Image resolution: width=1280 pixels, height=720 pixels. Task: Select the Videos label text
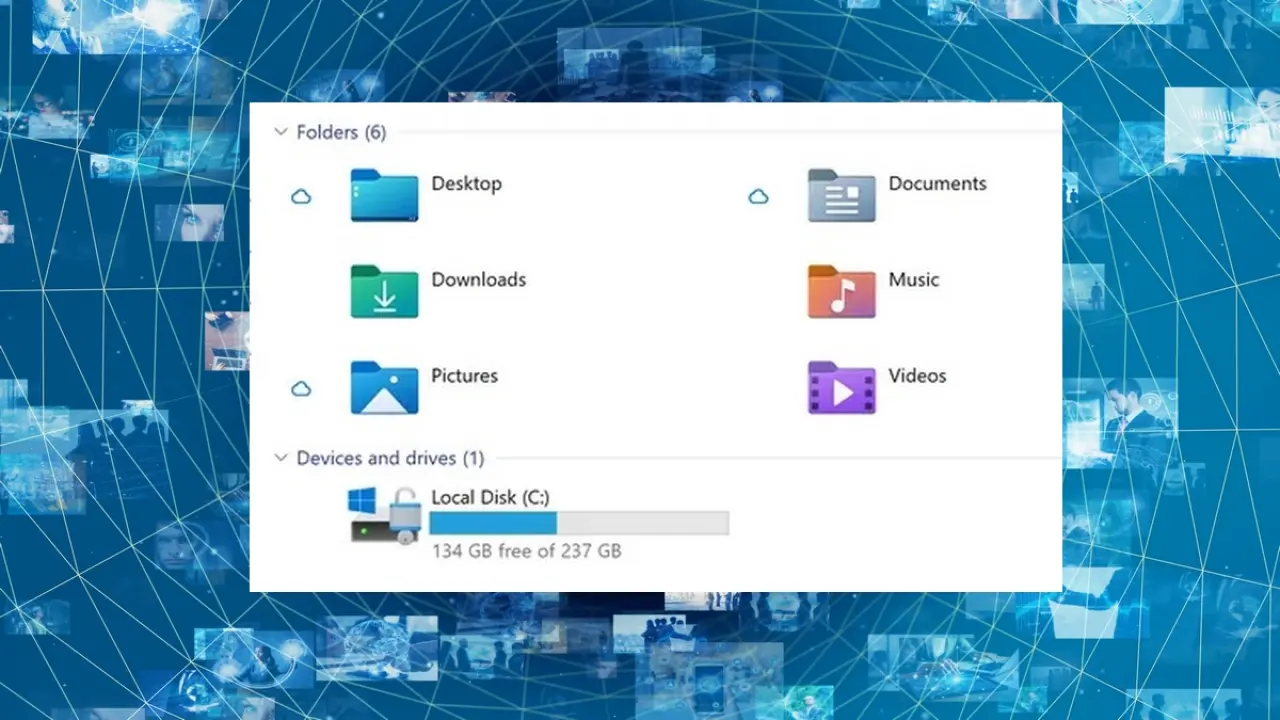pos(917,376)
